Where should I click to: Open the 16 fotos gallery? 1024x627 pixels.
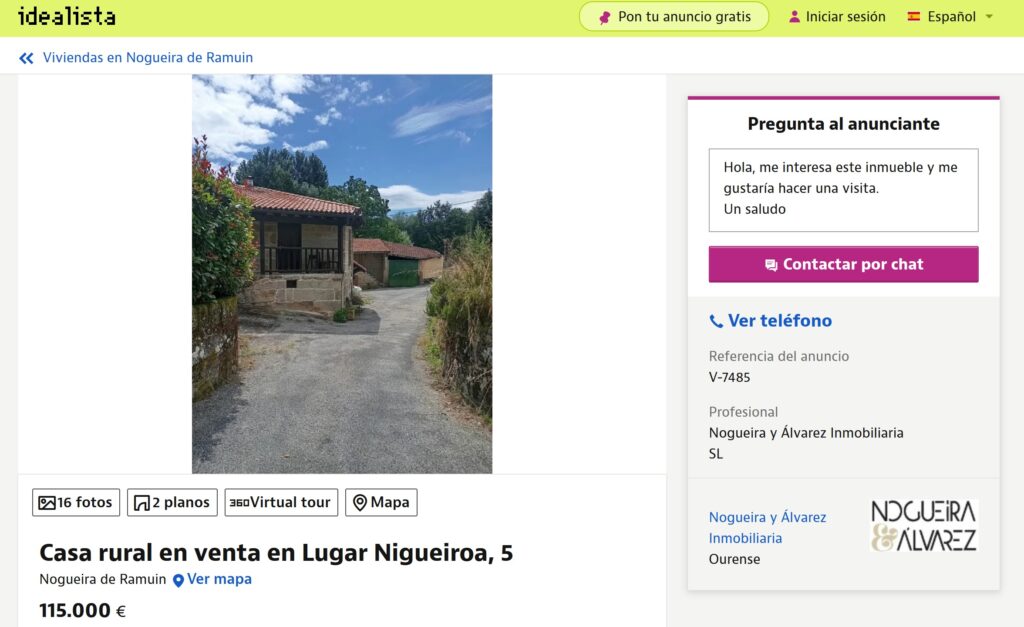point(76,502)
